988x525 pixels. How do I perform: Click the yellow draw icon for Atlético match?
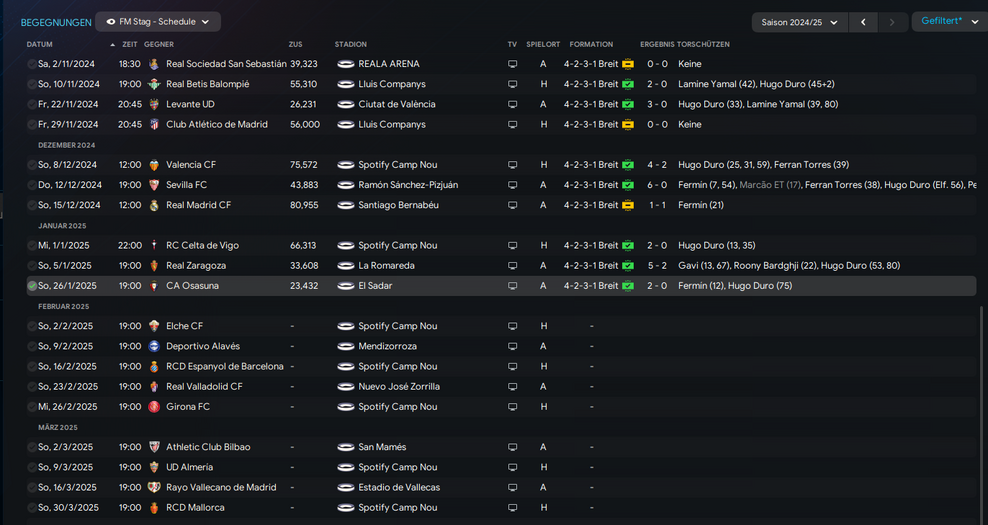[627, 125]
